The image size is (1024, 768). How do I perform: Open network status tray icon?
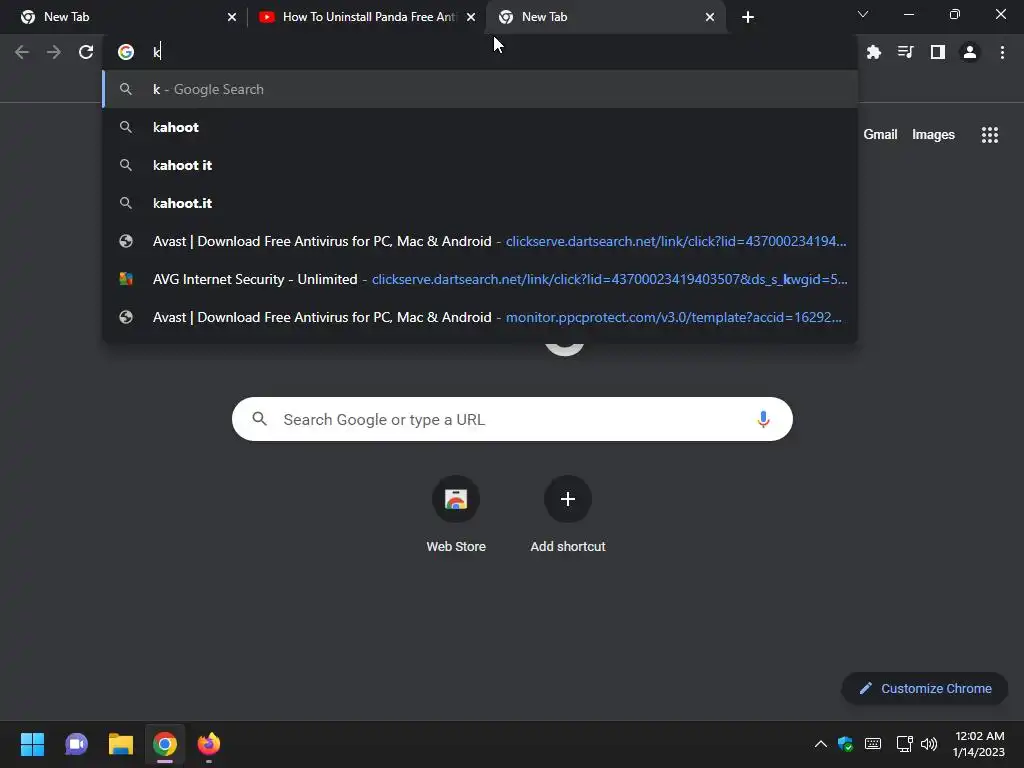pyautogui.click(x=904, y=744)
